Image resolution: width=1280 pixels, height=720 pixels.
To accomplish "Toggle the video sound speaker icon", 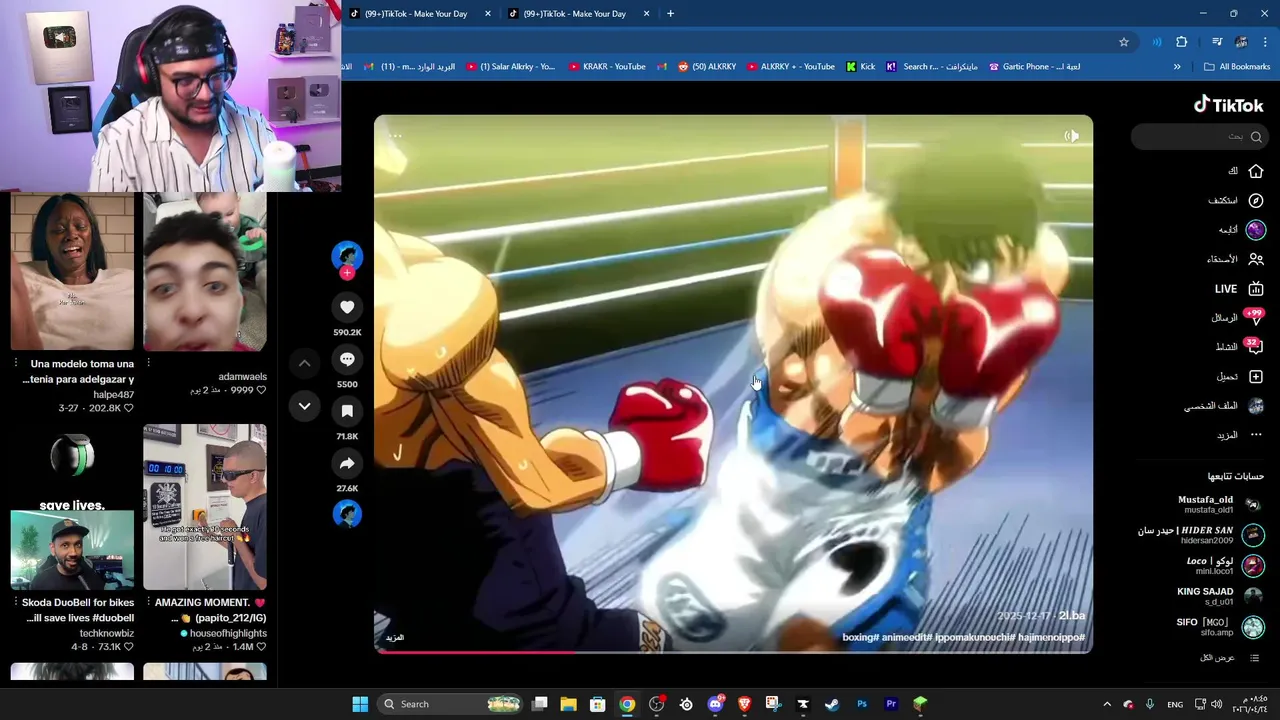I will 1071,136.
